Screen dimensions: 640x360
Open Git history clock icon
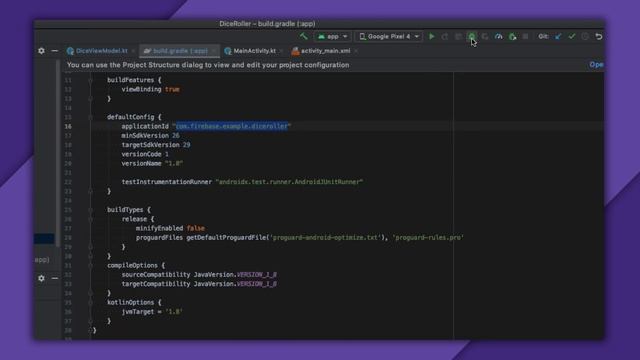tap(585, 36)
